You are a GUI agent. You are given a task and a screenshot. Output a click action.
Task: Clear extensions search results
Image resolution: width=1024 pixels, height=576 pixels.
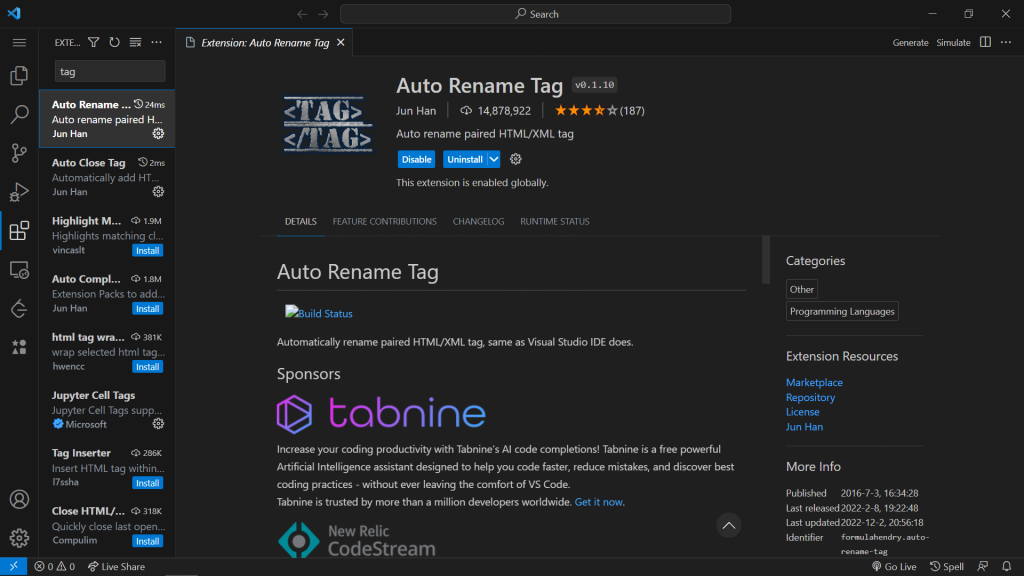135,42
